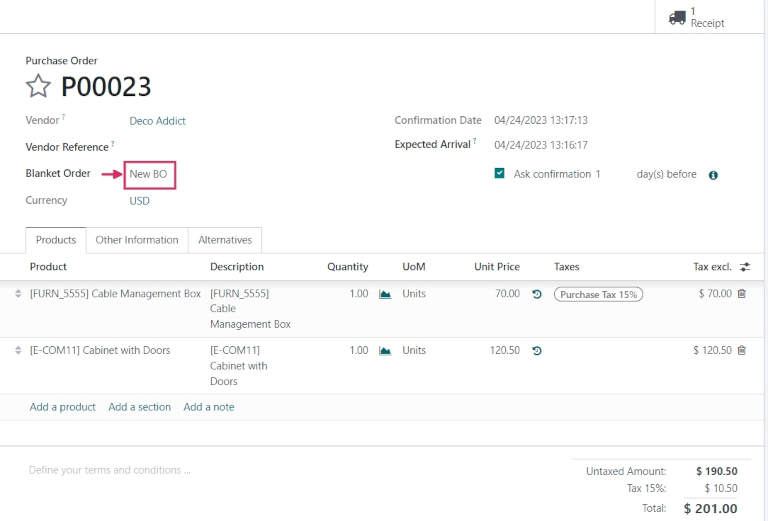Open forecast chart for Cabinet with Doors
The image size is (768, 521).
pyautogui.click(x=385, y=351)
